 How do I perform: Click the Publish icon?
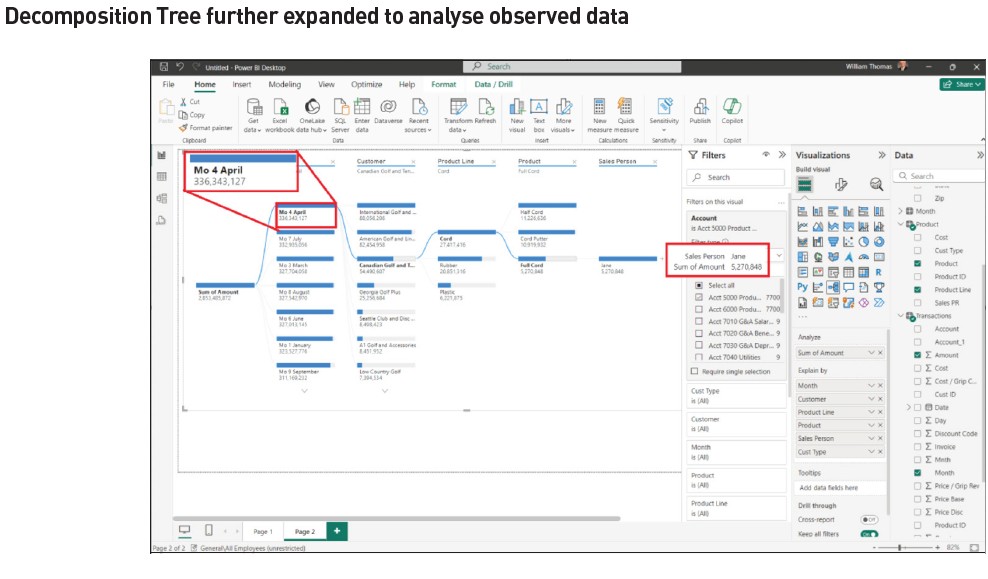pos(700,106)
